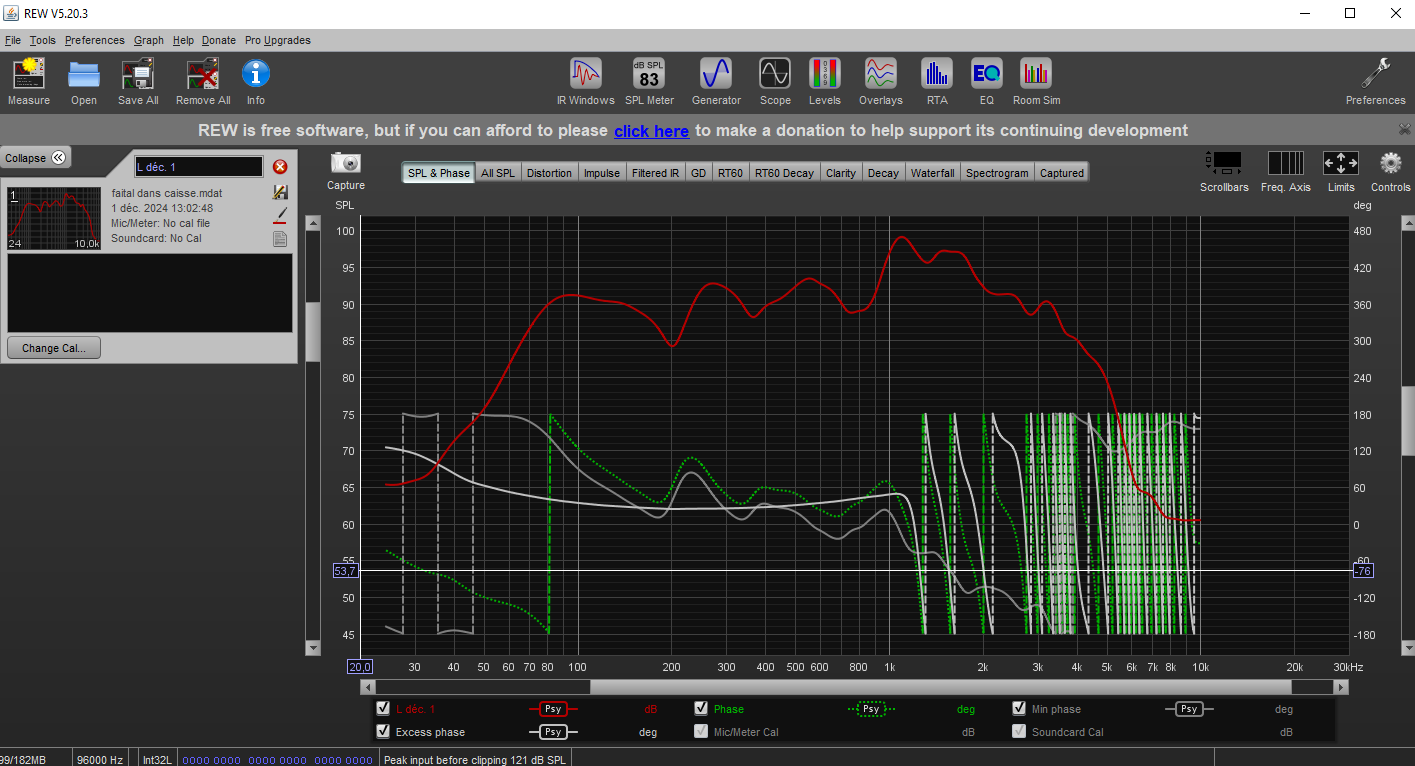Open the Scope window
The width and height of the screenshot is (1415, 766).
(x=775, y=82)
